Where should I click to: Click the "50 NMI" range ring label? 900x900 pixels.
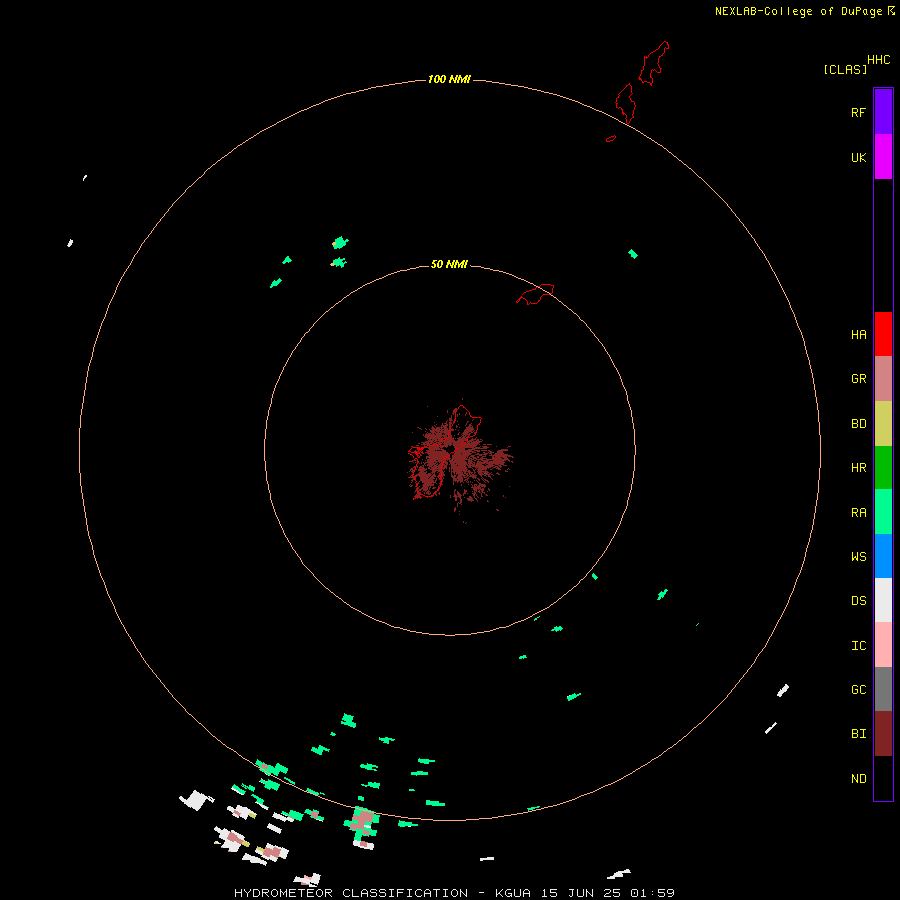pos(449,264)
